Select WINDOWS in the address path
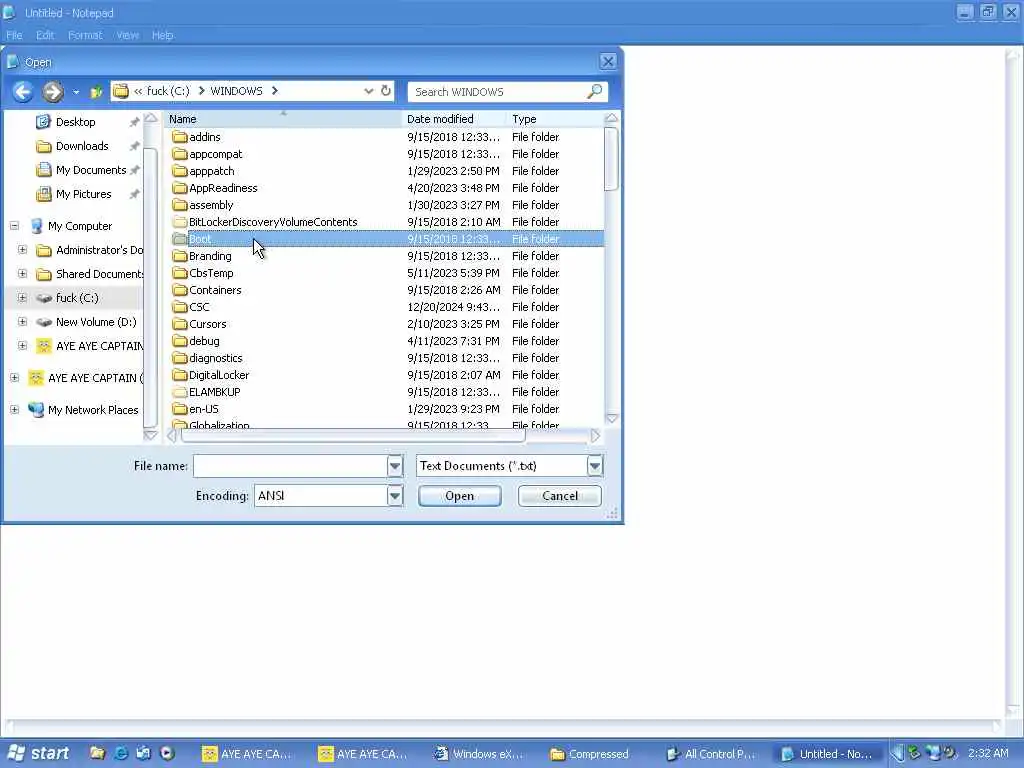 236,91
